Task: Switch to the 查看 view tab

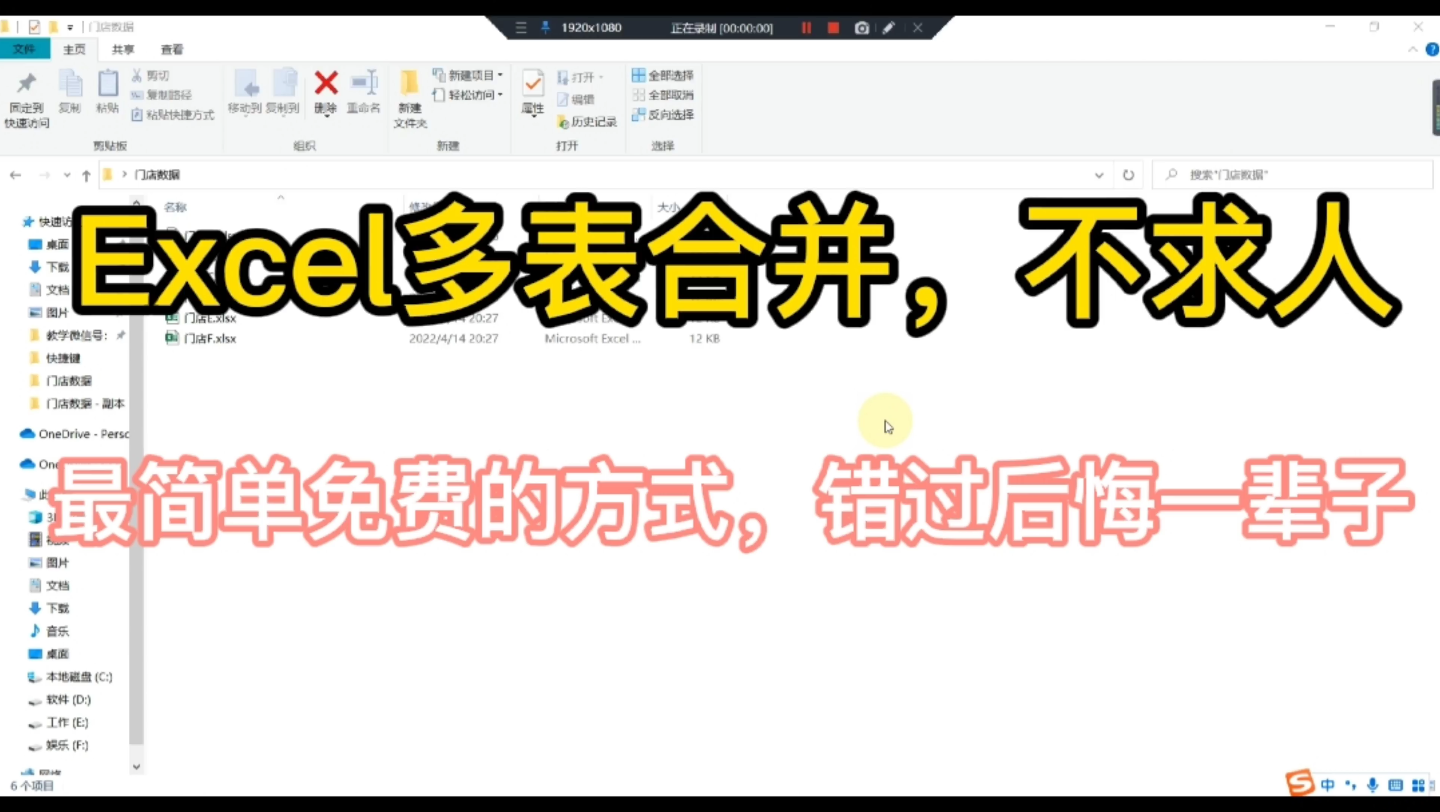Action: (x=172, y=49)
